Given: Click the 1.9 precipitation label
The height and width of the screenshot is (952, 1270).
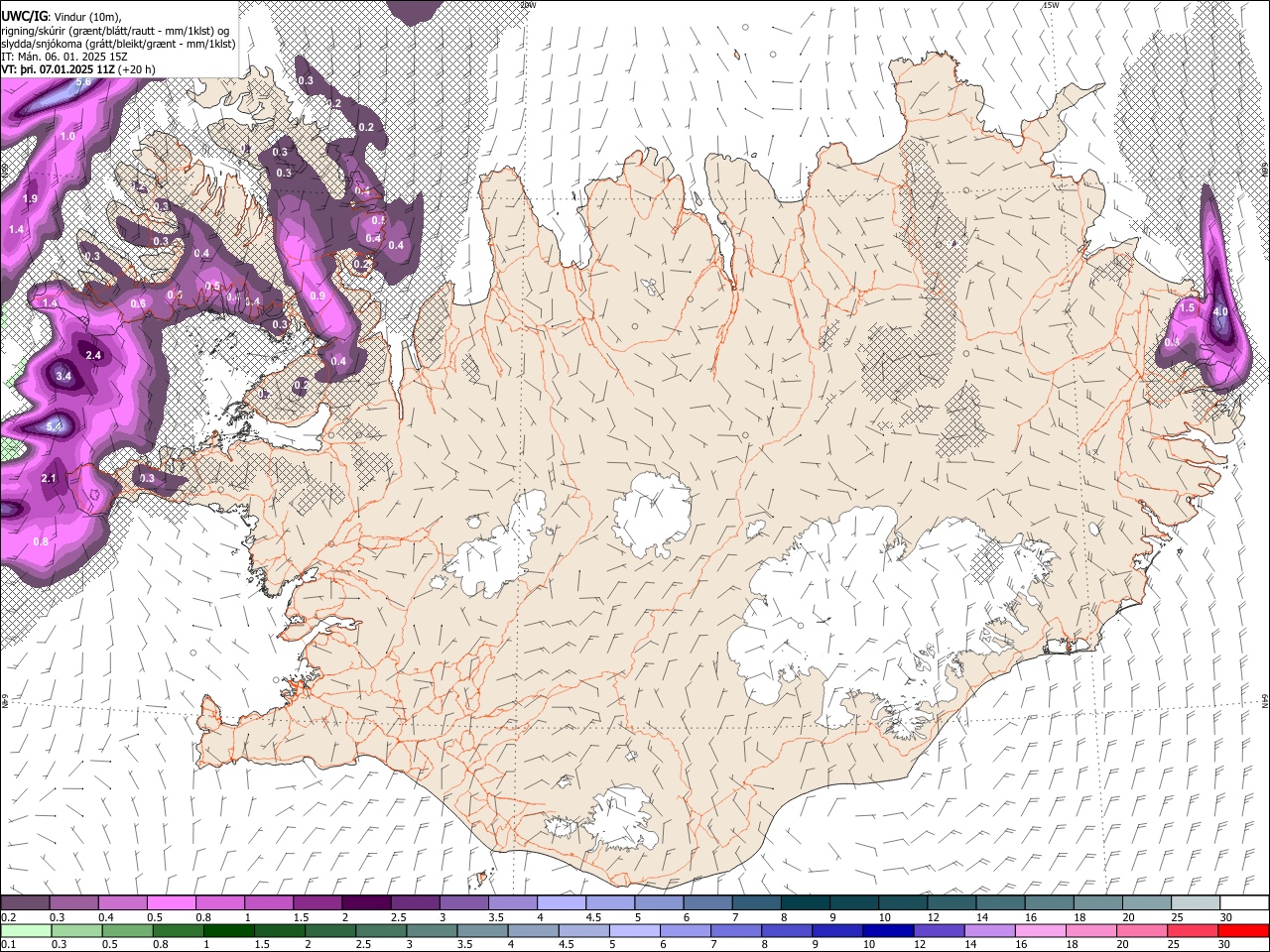Looking at the screenshot, I should (30, 199).
